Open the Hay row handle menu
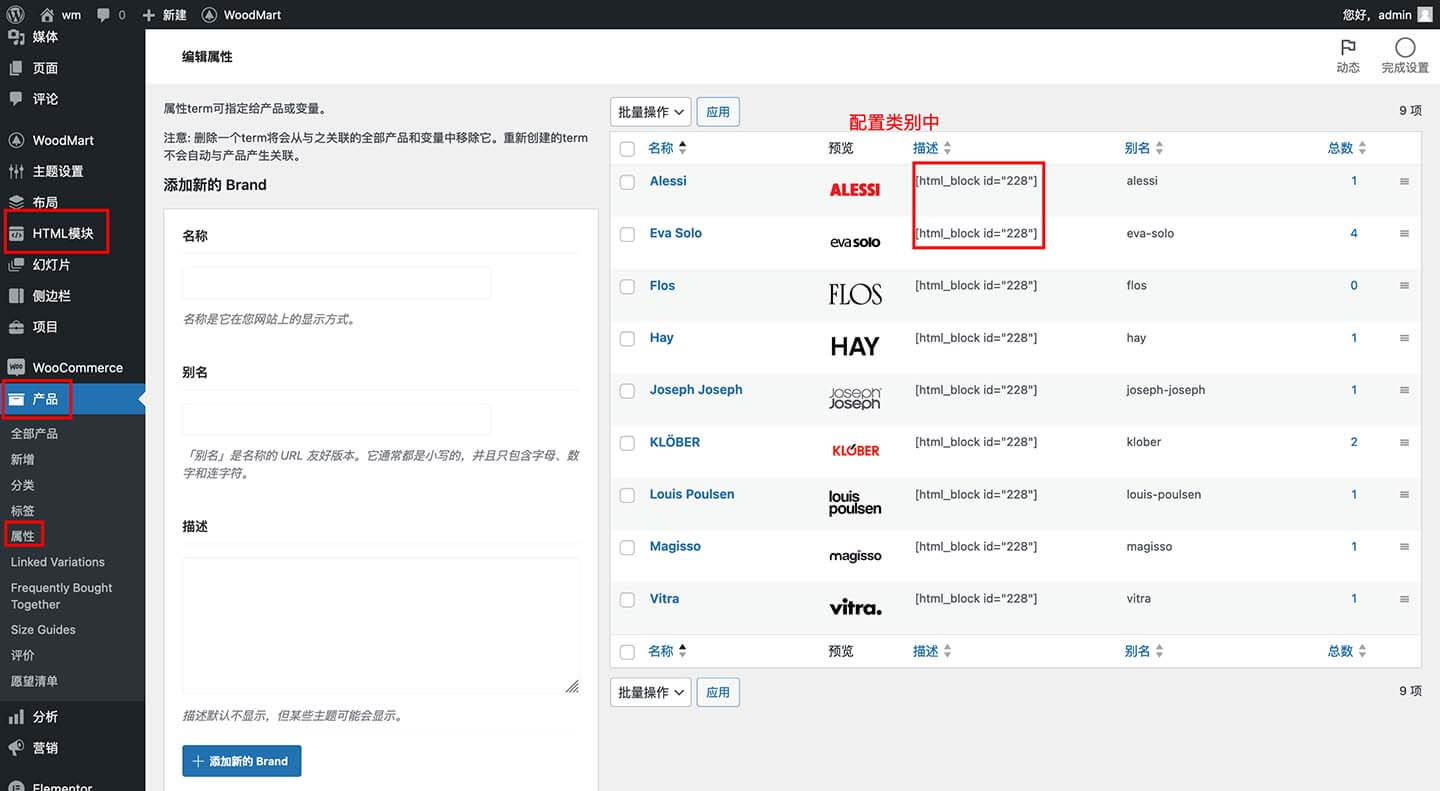The image size is (1440, 791). [1404, 338]
